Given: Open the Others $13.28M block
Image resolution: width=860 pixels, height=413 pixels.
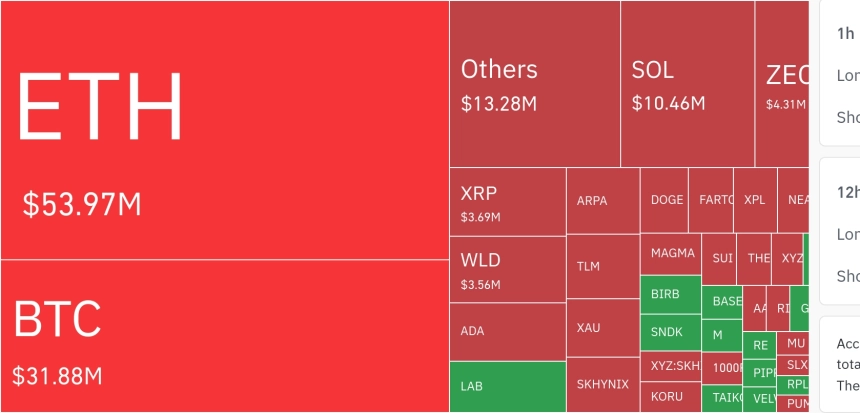Looking at the screenshot, I should 535,84.
